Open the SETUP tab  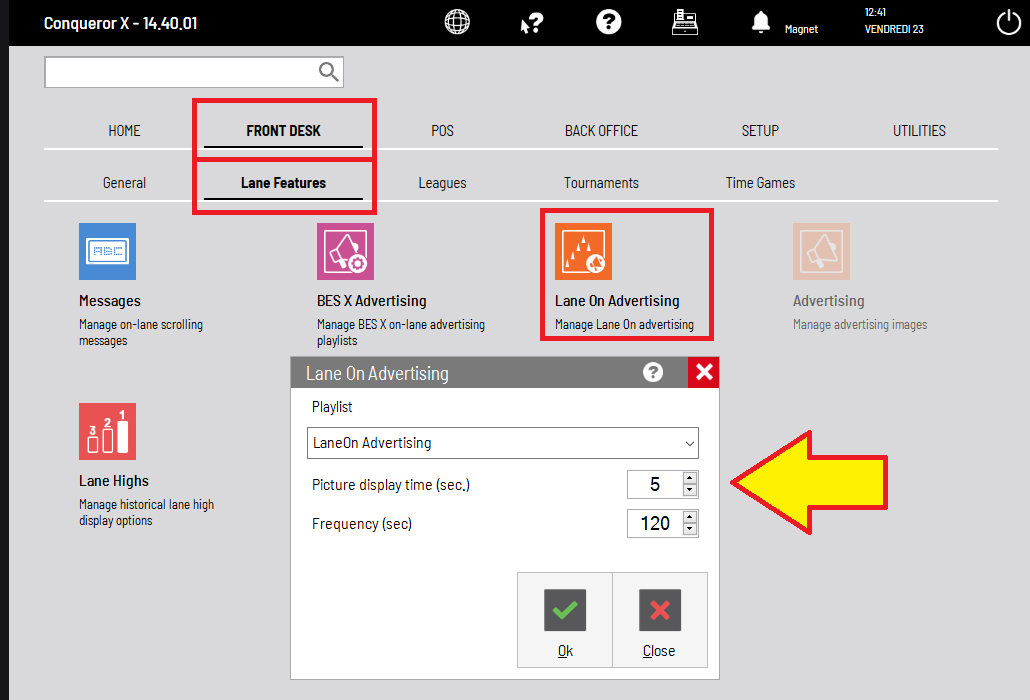[760, 131]
